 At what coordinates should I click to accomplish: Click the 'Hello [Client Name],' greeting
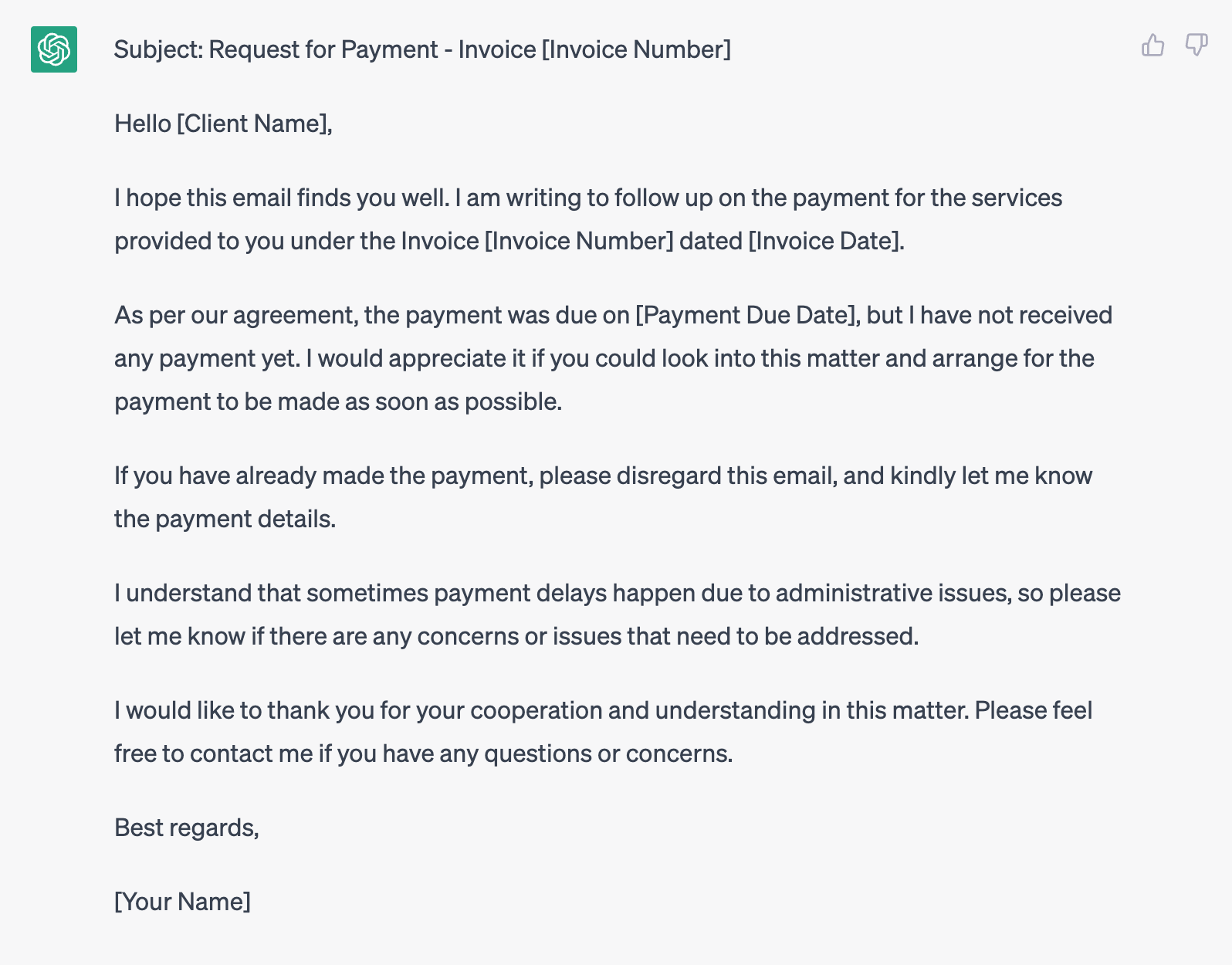[223, 124]
